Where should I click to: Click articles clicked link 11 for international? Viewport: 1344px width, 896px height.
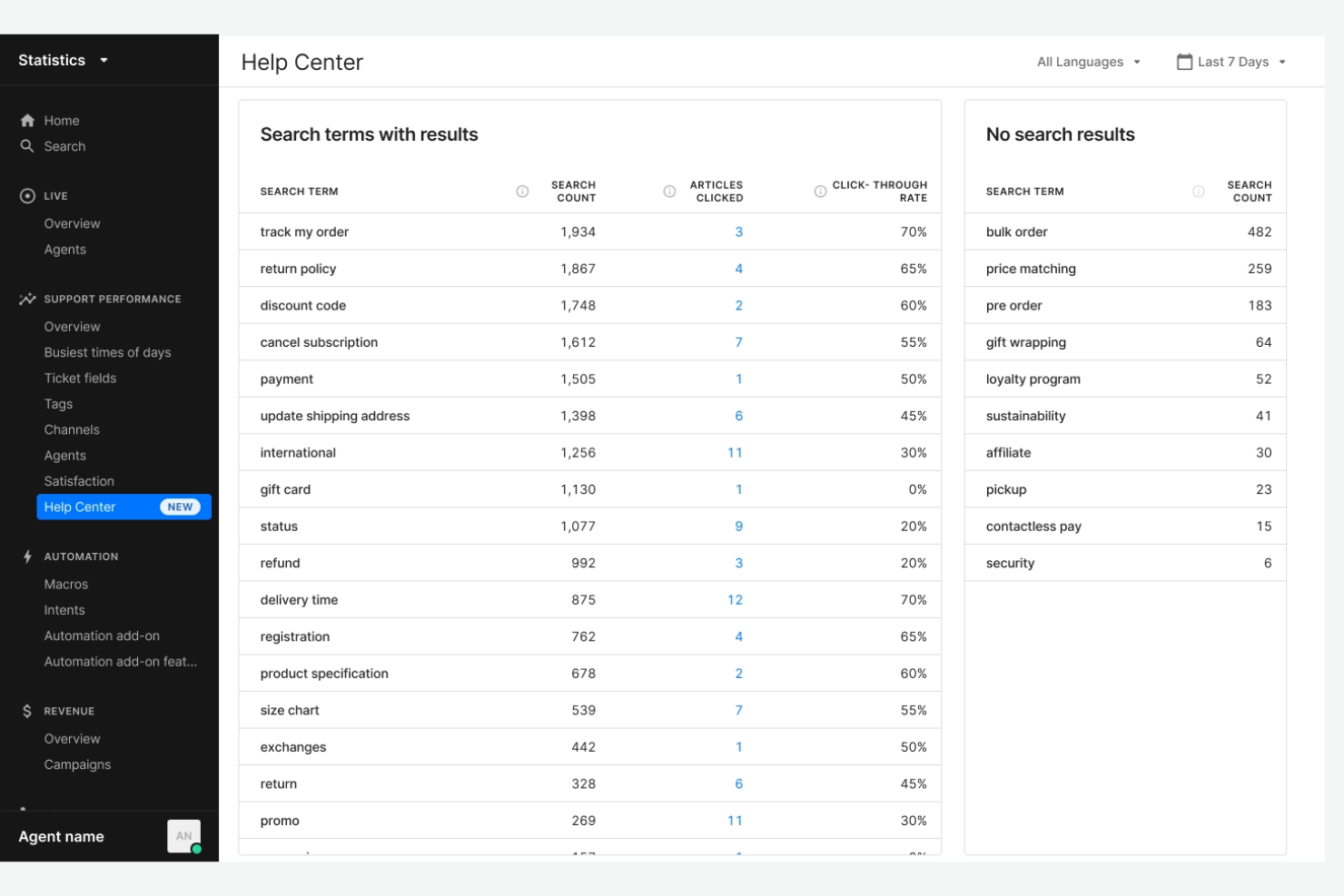(x=736, y=453)
